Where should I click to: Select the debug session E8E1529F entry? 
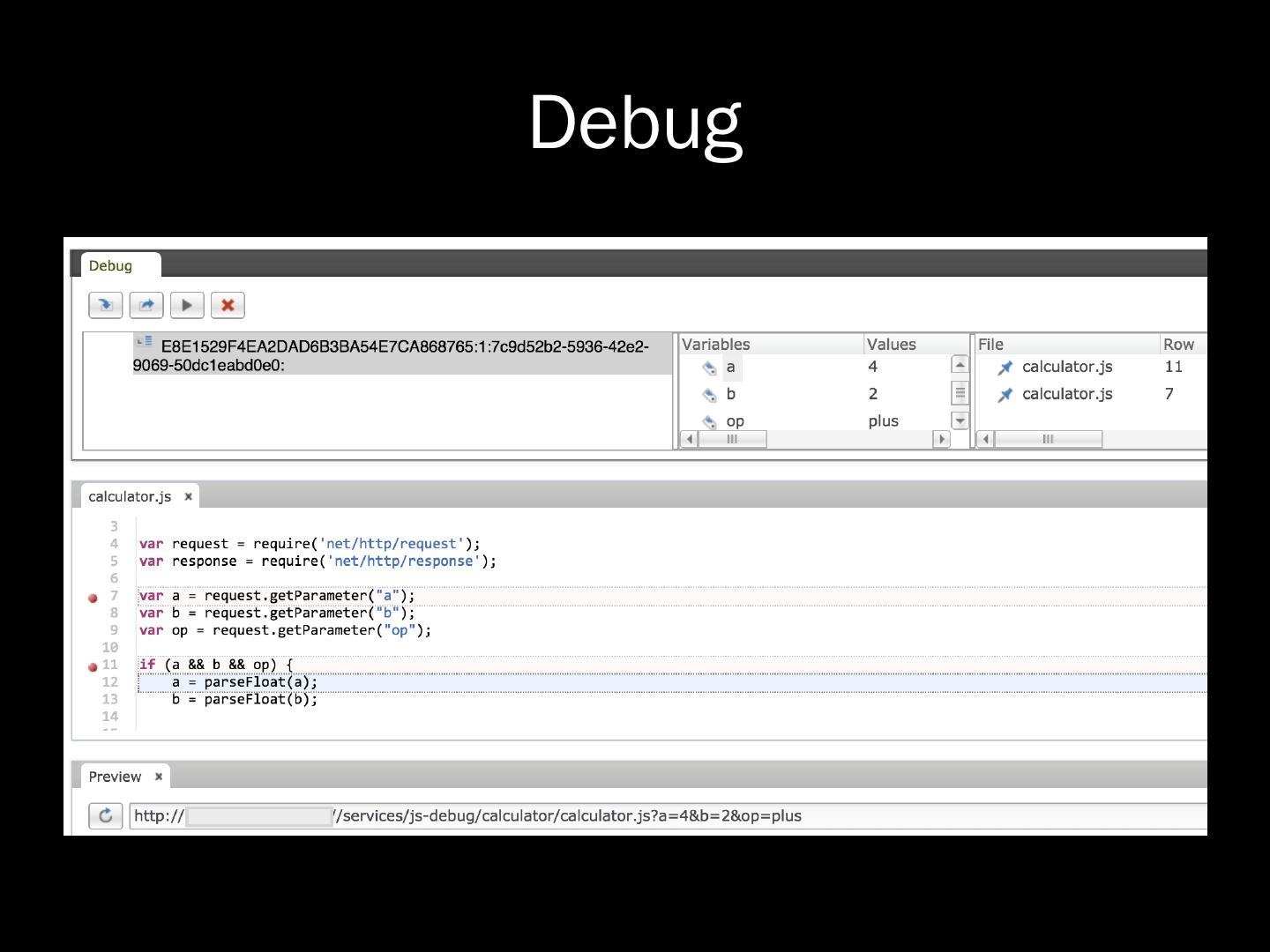[x=402, y=355]
